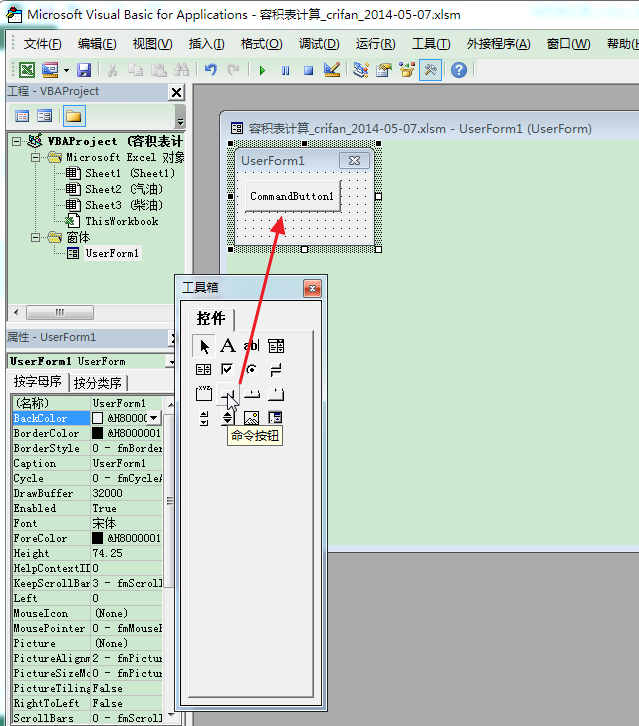
Task: Open project panel toolbar options chevron
Action: (x=180, y=116)
